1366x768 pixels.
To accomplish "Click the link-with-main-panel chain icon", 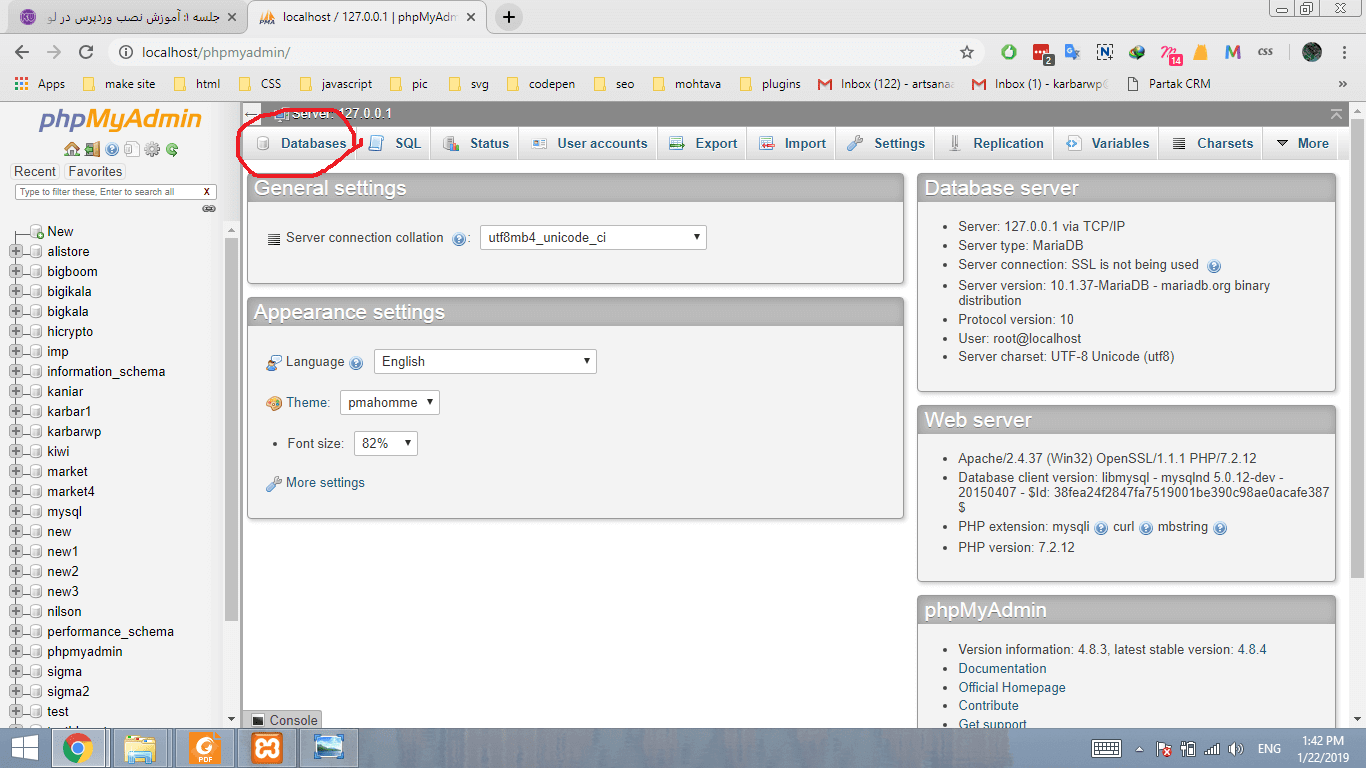I will click(209, 209).
